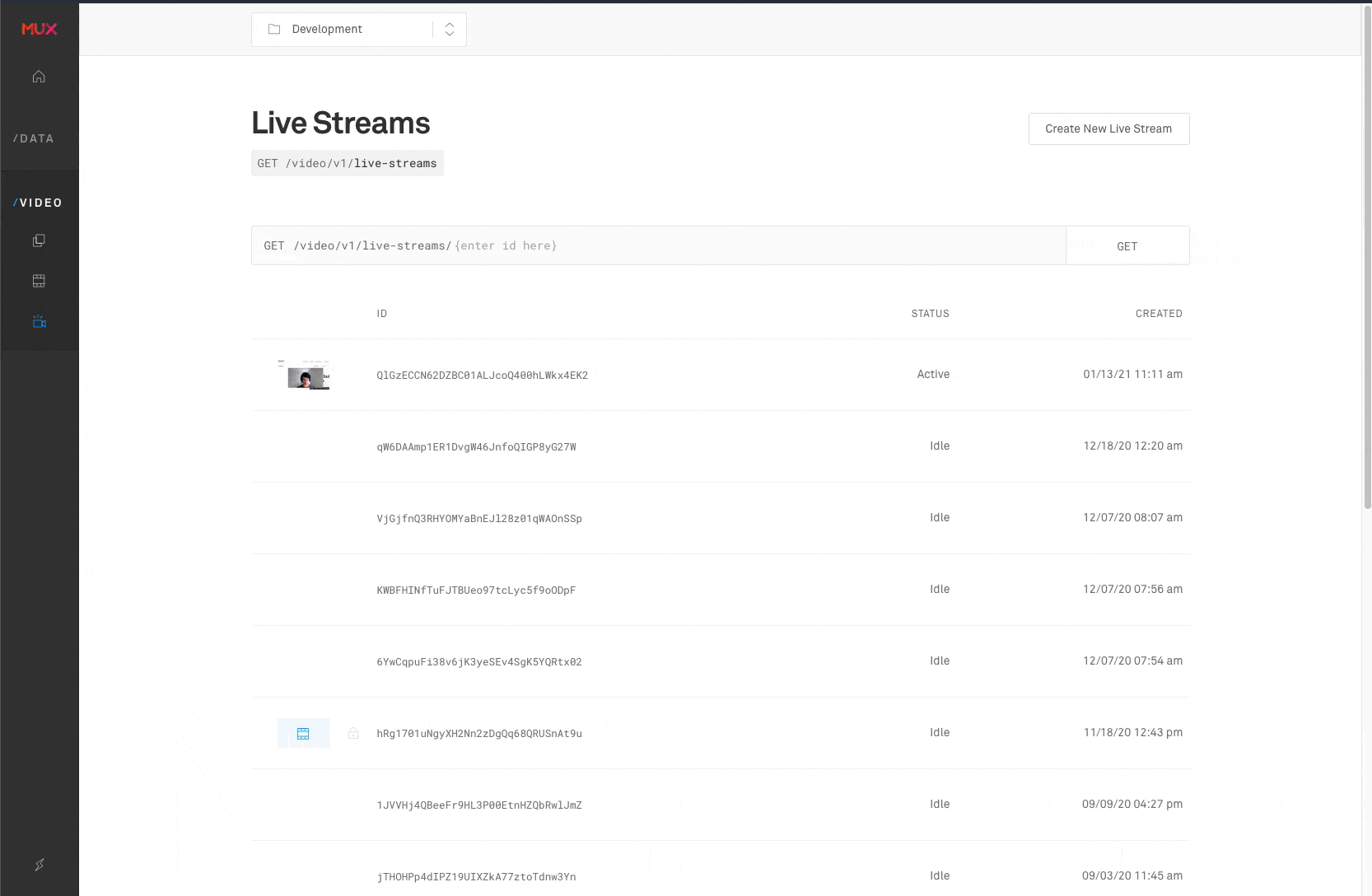
Task: Click Create New Live Stream
Action: point(1108,128)
